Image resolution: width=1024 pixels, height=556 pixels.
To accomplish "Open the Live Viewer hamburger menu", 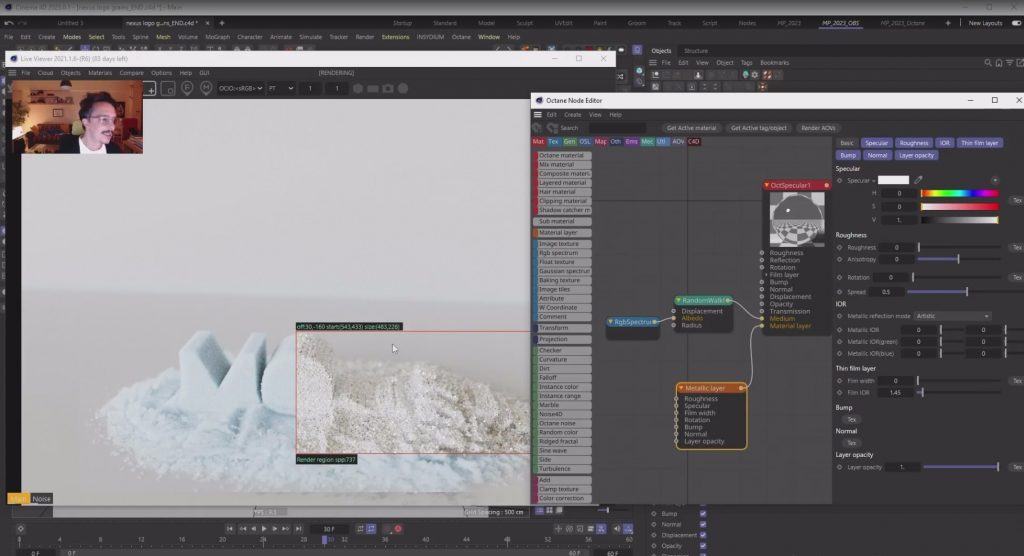I will coord(12,73).
